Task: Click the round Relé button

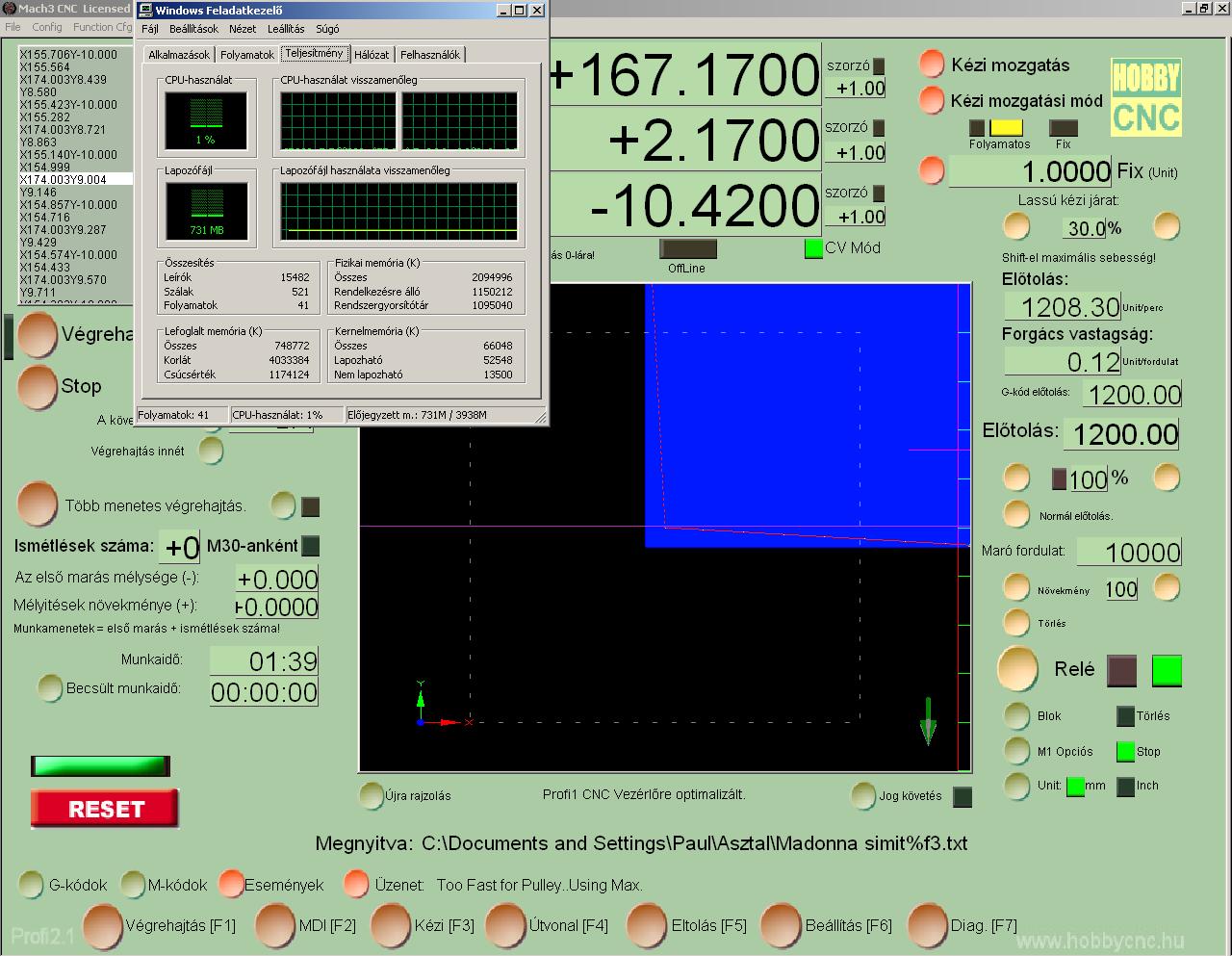Action: (1017, 669)
